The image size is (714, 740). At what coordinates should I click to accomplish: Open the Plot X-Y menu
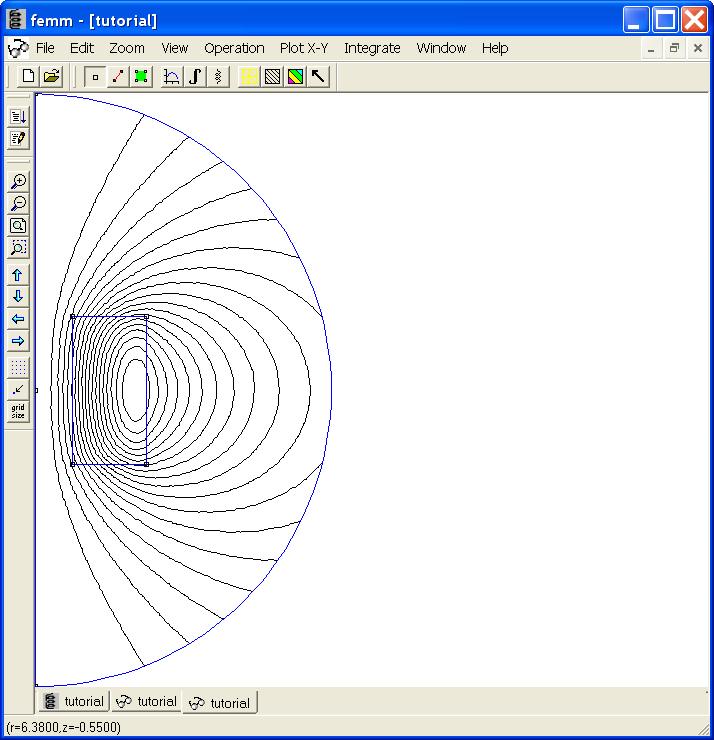[x=304, y=48]
